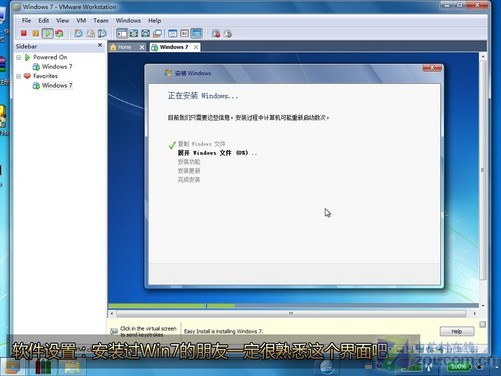The image size is (501, 376).
Task: Click the Powered On tree label
Action: pos(50,57)
